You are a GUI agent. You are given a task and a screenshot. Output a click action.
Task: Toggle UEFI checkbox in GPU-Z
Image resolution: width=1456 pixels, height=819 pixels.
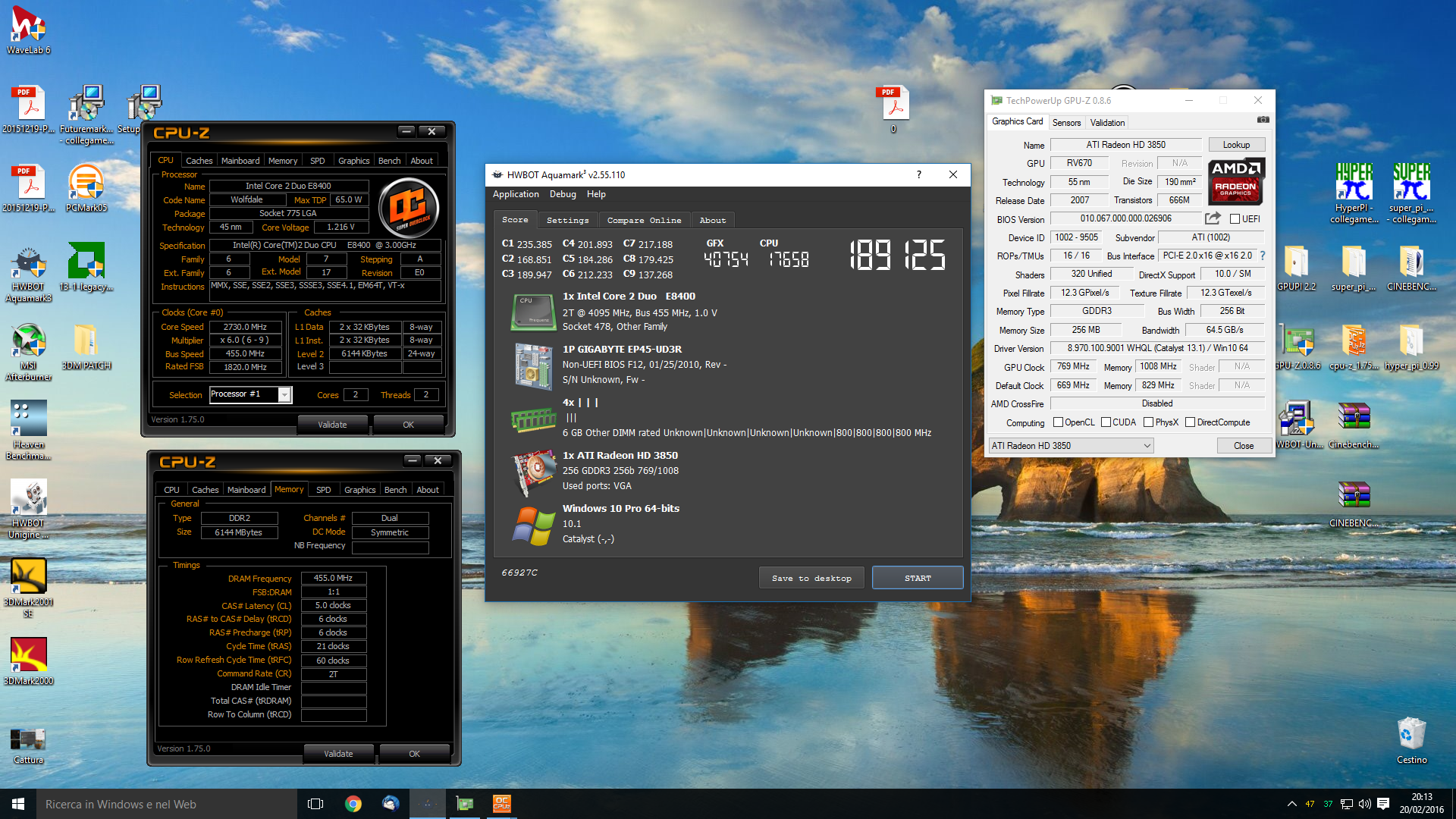tap(1235, 219)
